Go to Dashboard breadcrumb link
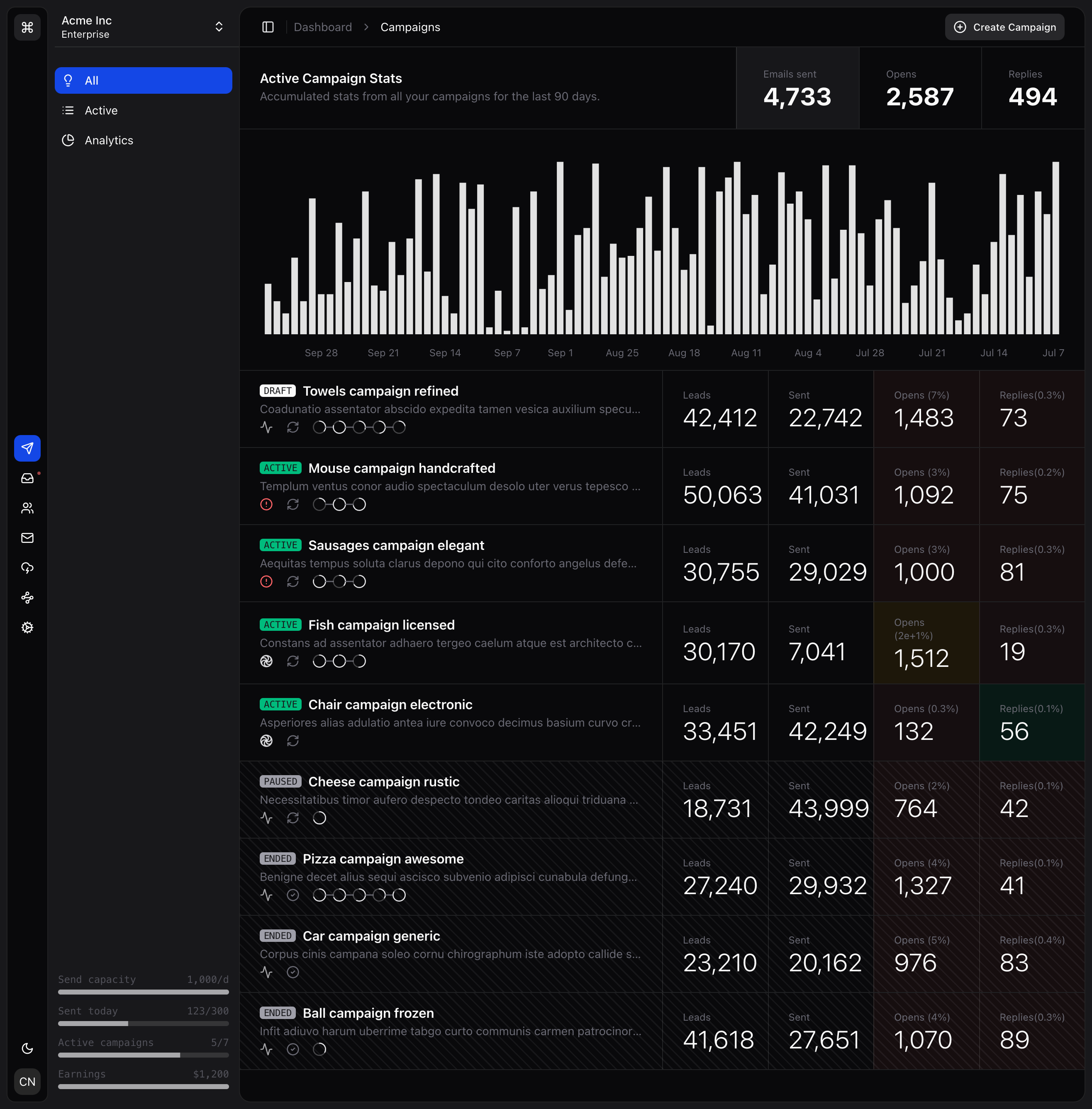 point(322,27)
